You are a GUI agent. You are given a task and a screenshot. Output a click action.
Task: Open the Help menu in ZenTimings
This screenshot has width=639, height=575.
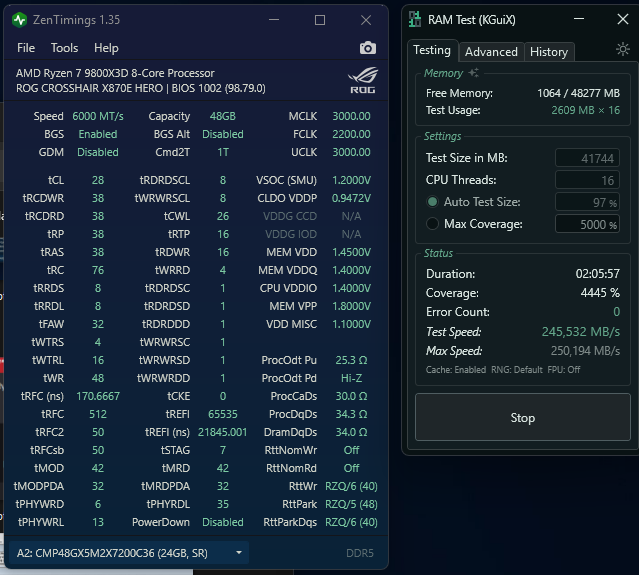click(x=106, y=48)
